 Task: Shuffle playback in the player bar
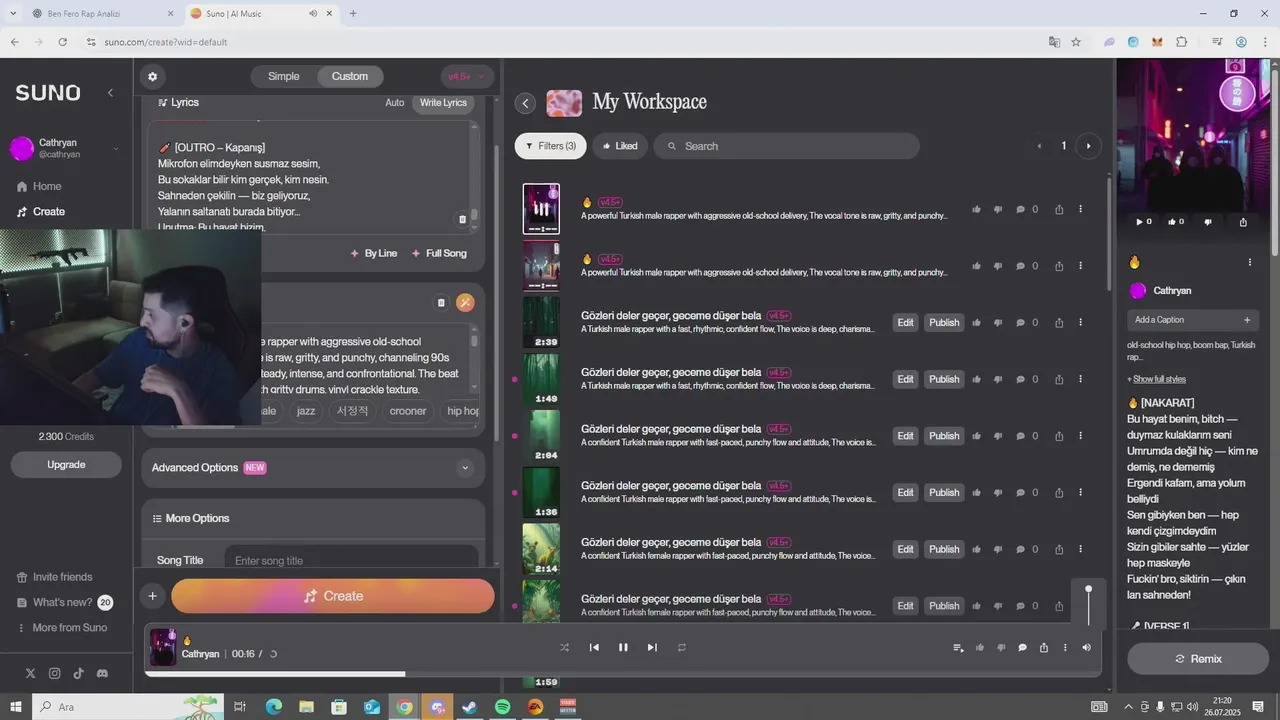tap(564, 647)
